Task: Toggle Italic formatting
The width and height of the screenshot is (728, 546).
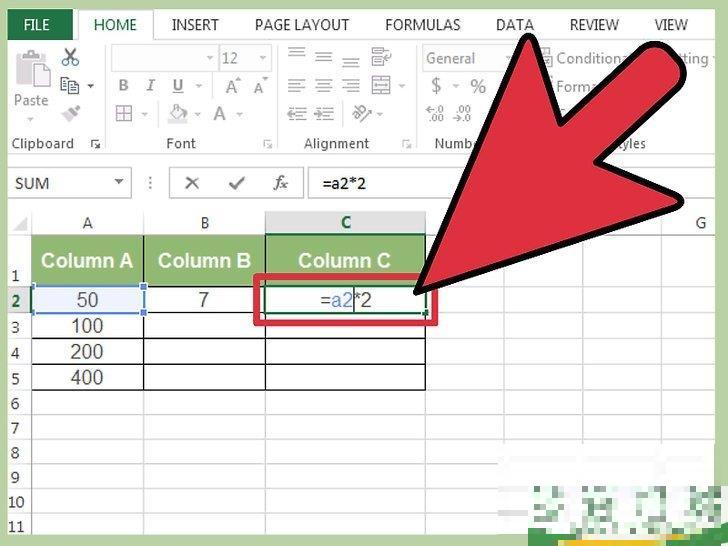Action: tap(150, 85)
